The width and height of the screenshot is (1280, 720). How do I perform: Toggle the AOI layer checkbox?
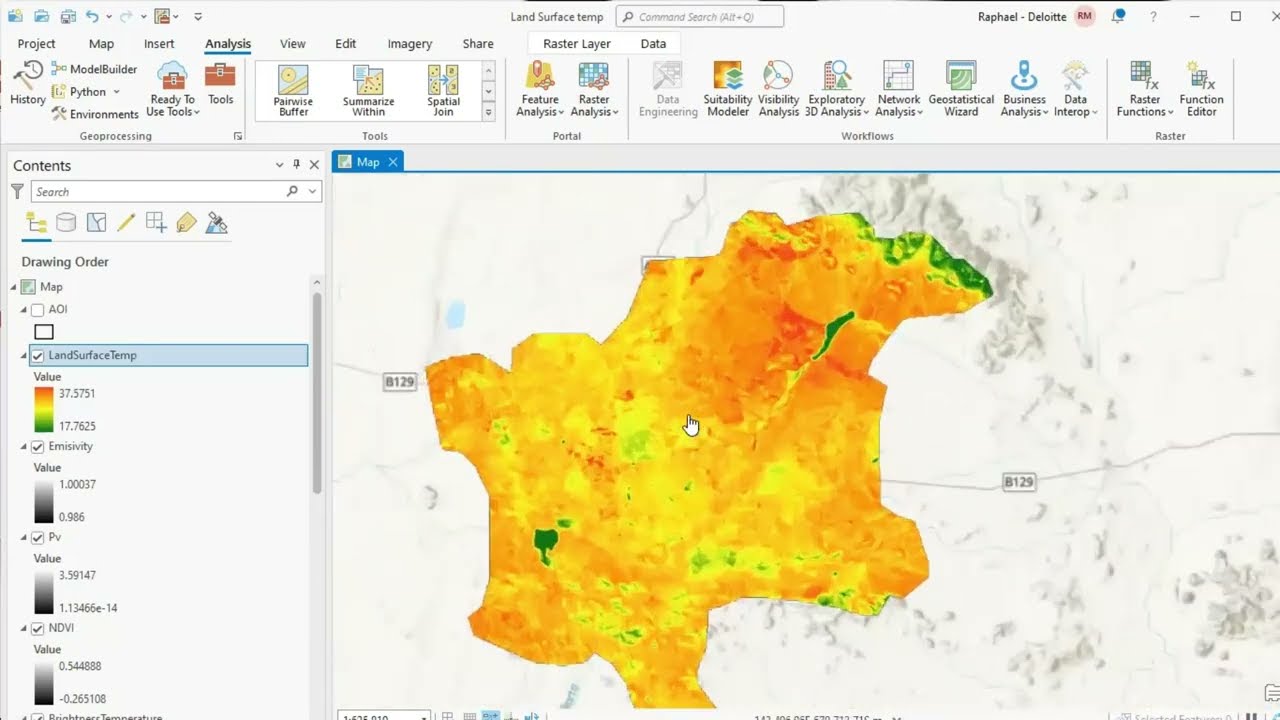coord(38,310)
